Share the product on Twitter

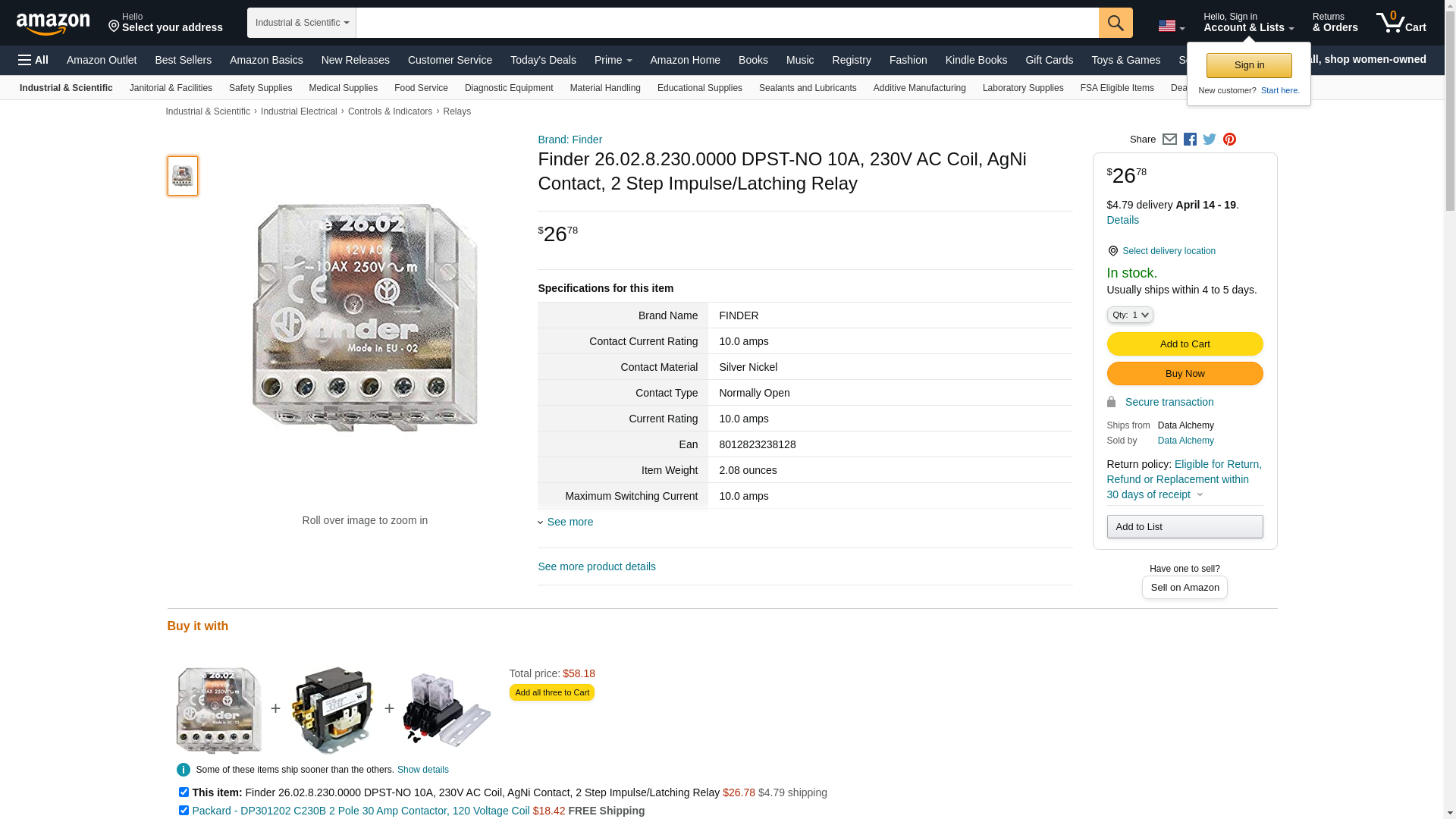(x=1210, y=140)
